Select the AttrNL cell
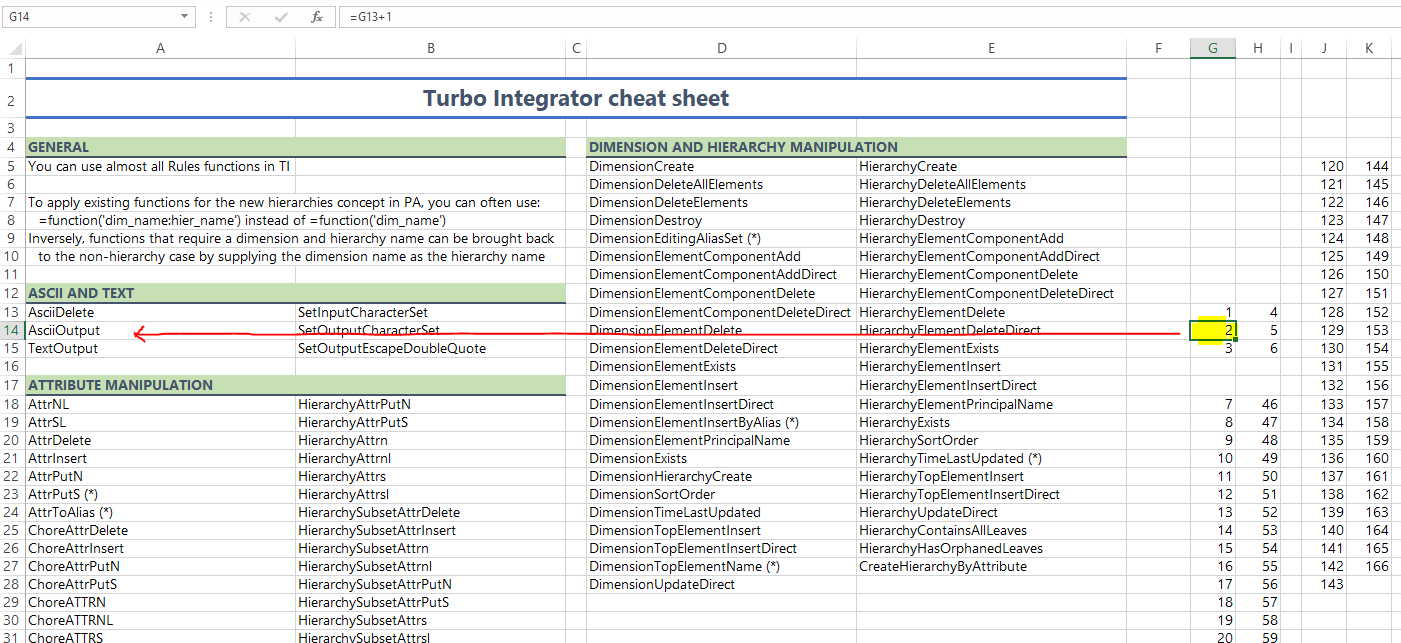Image resolution: width=1401 pixels, height=643 pixels. pyautogui.click(x=161, y=404)
